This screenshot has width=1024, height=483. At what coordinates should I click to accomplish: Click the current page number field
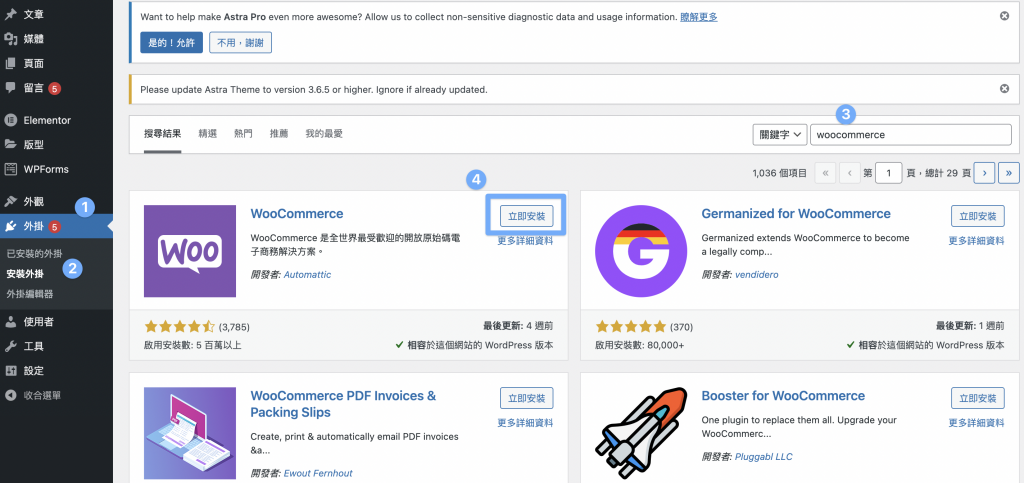(x=888, y=173)
